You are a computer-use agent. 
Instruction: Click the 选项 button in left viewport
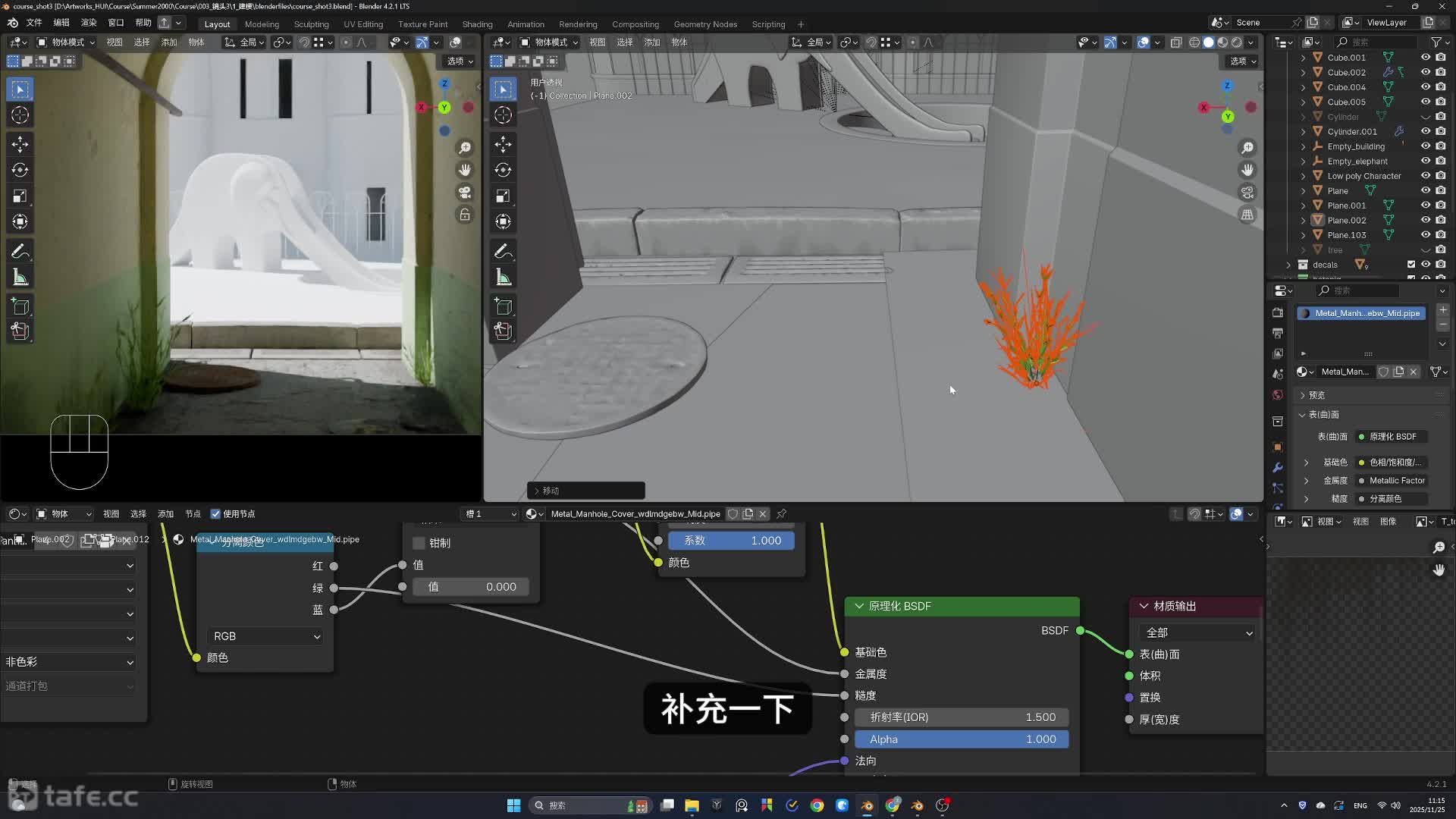click(460, 61)
